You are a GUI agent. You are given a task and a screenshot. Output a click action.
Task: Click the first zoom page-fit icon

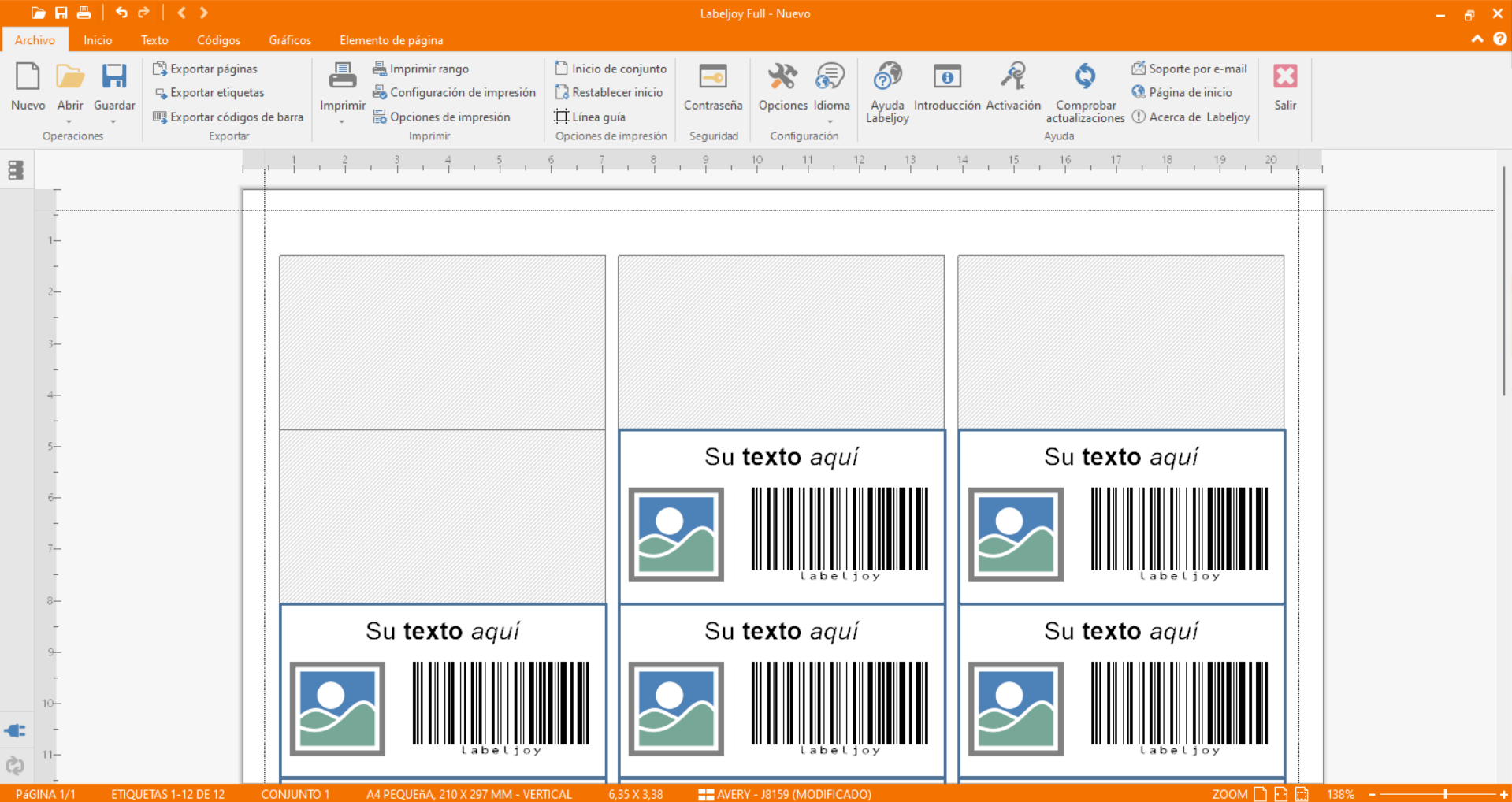point(1261,794)
